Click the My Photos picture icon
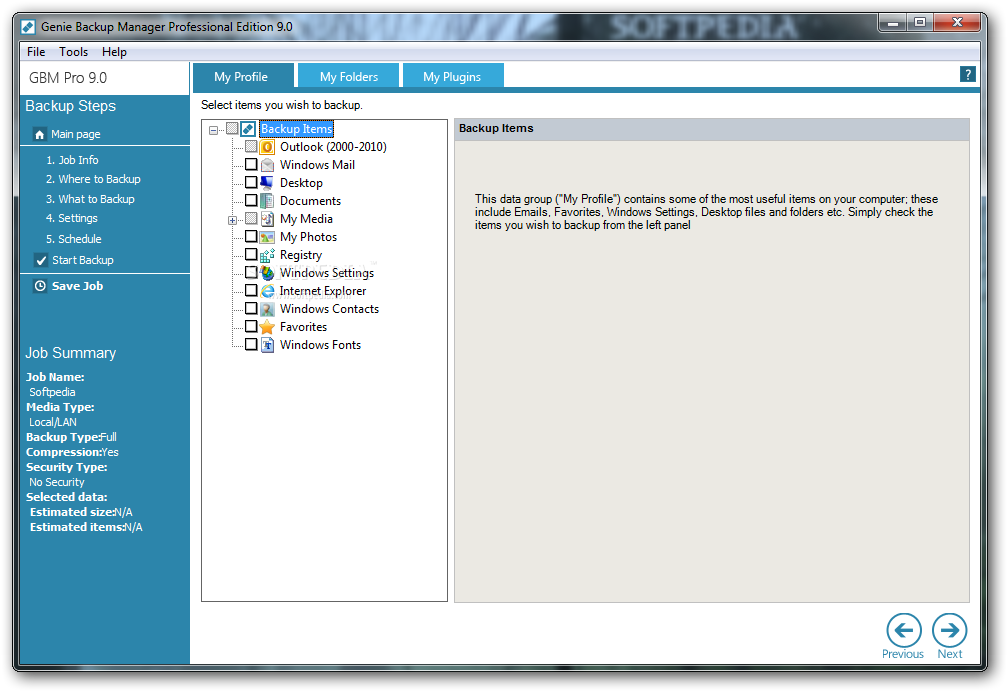Viewport: 1008px width, 692px height. click(x=267, y=237)
